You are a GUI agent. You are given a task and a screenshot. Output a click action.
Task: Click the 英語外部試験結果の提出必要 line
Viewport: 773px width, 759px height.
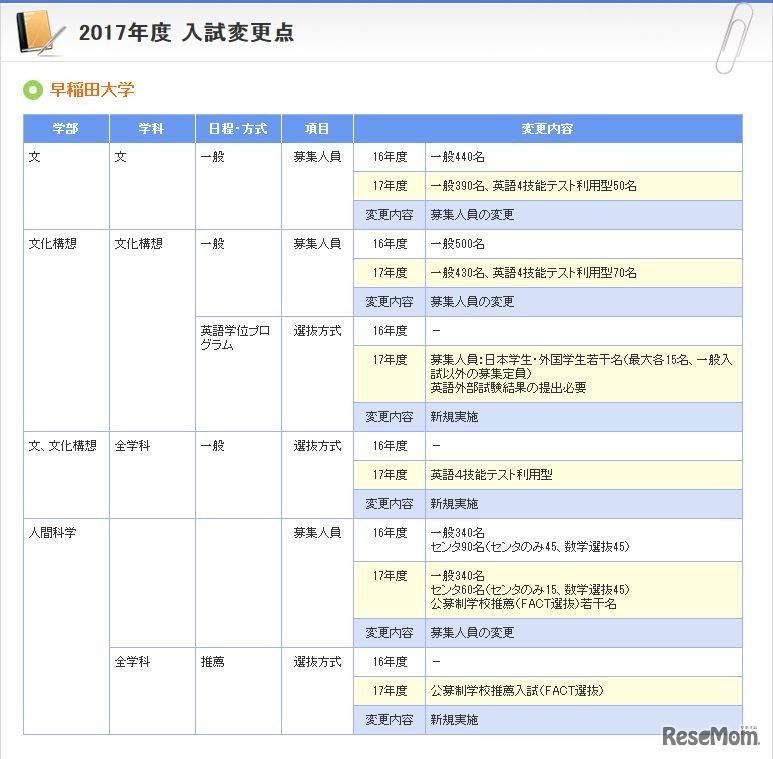tap(508, 388)
